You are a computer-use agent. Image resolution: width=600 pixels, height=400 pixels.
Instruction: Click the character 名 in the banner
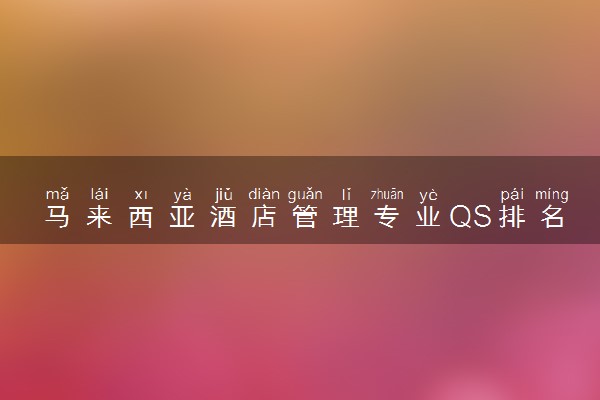(x=552, y=217)
